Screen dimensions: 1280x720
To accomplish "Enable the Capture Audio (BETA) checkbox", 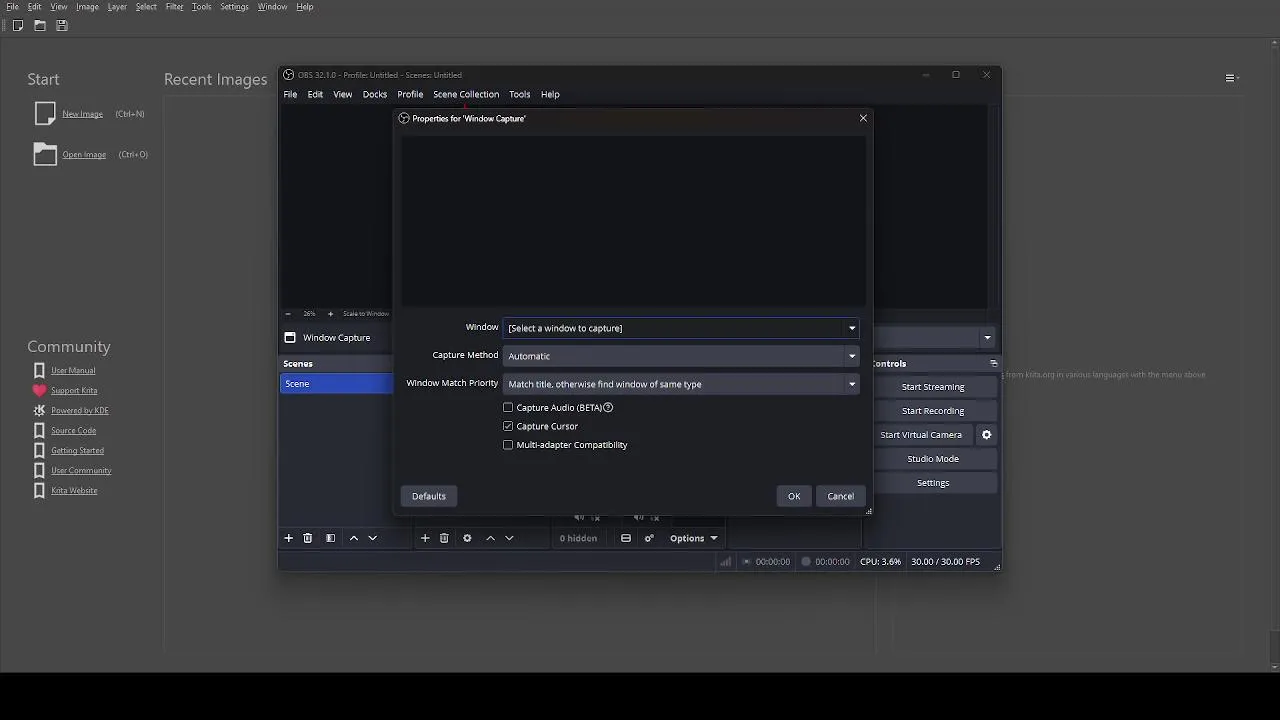I will pyautogui.click(x=508, y=408).
